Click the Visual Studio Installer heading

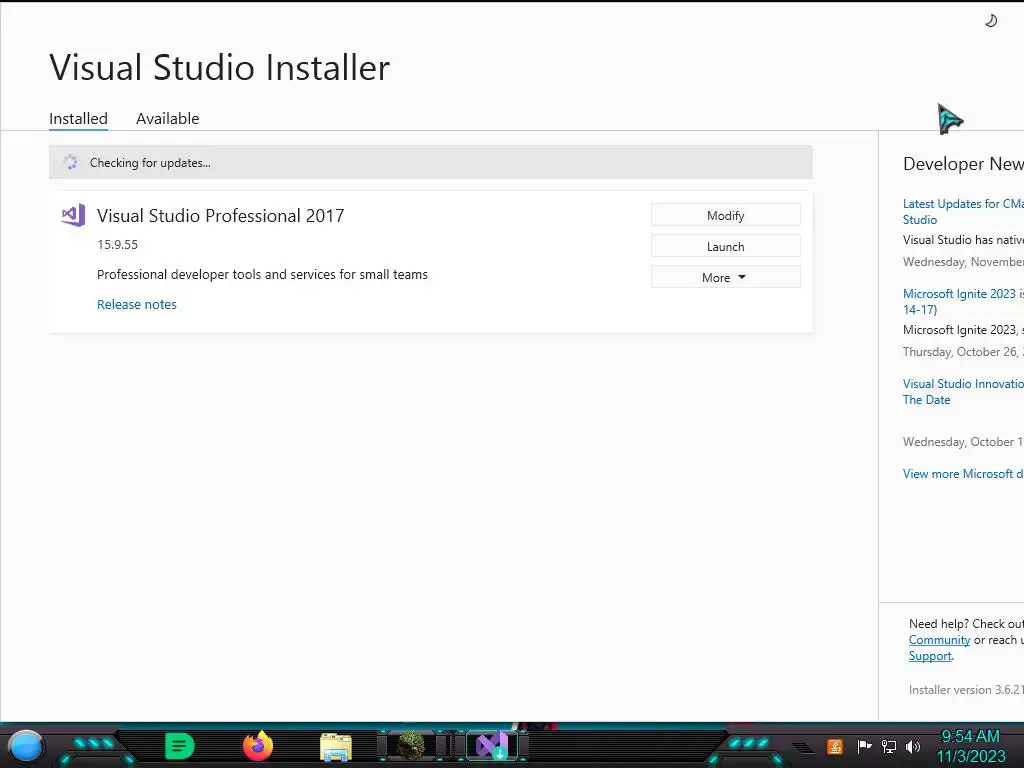[219, 67]
